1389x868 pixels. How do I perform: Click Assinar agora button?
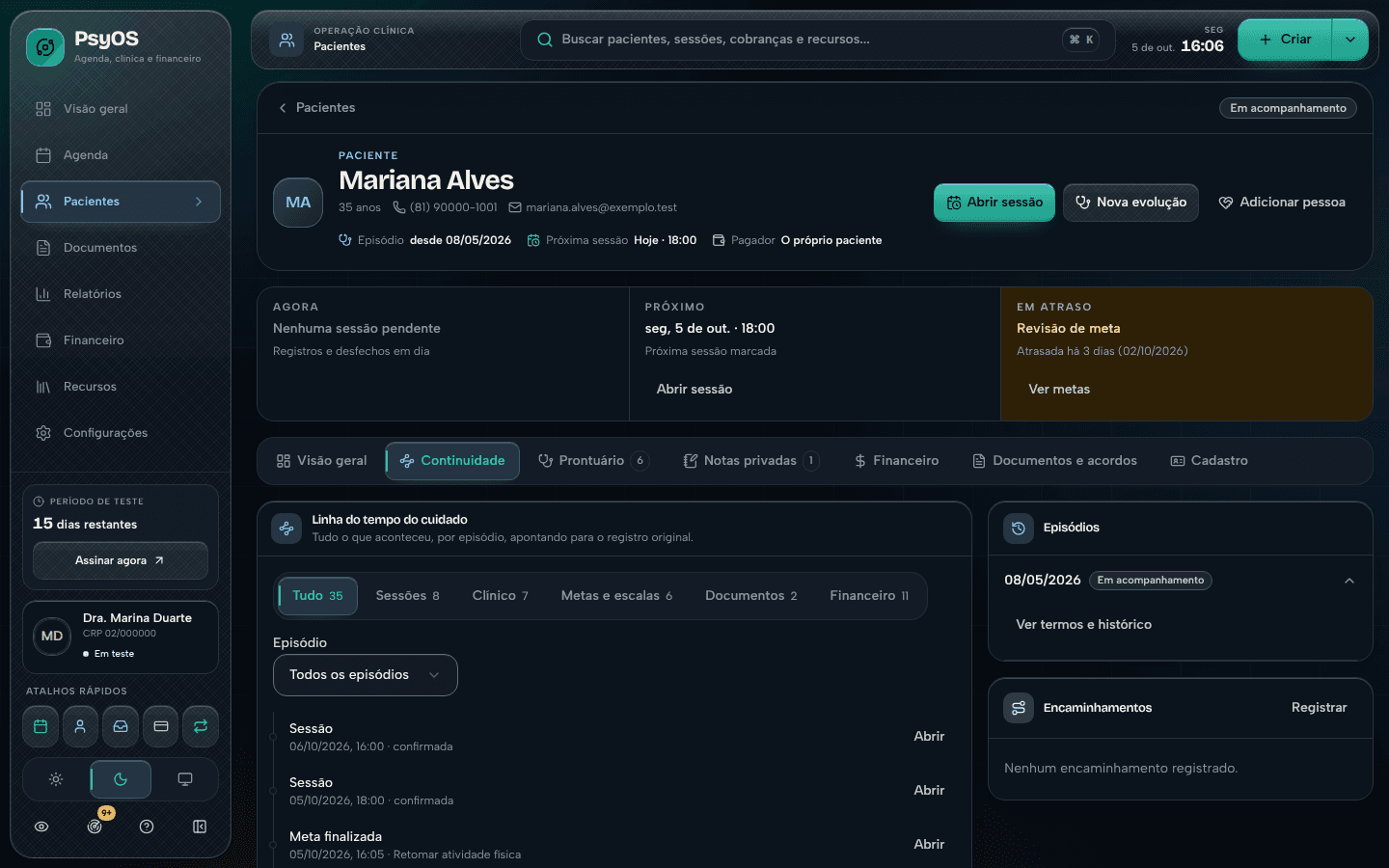(x=121, y=560)
